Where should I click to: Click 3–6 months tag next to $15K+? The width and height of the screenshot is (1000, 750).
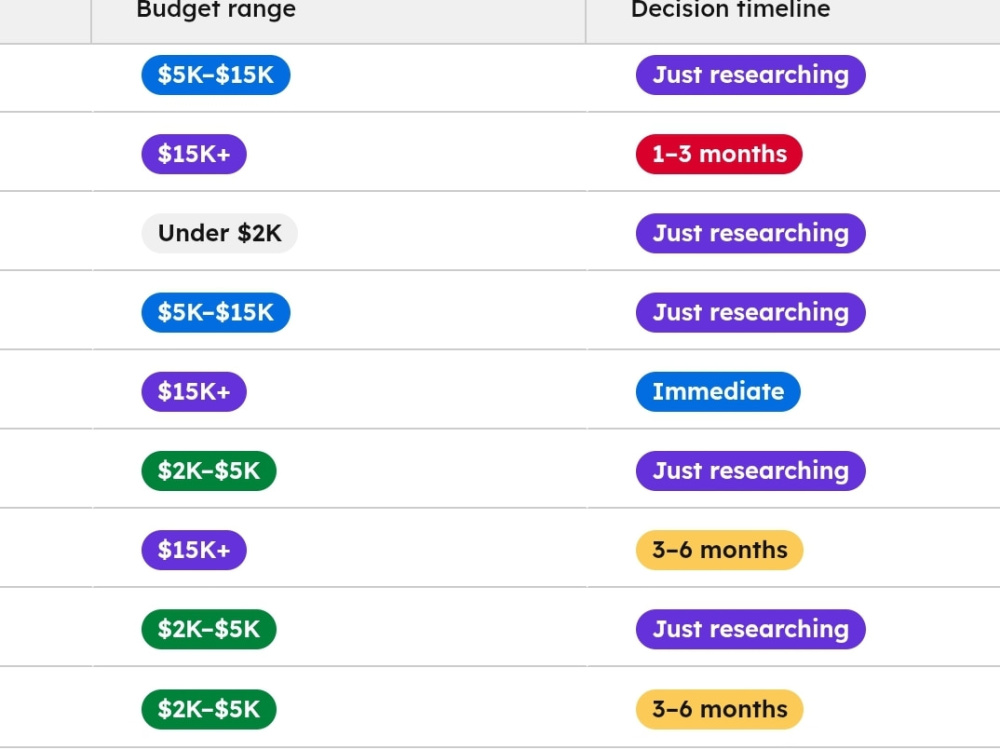click(719, 550)
